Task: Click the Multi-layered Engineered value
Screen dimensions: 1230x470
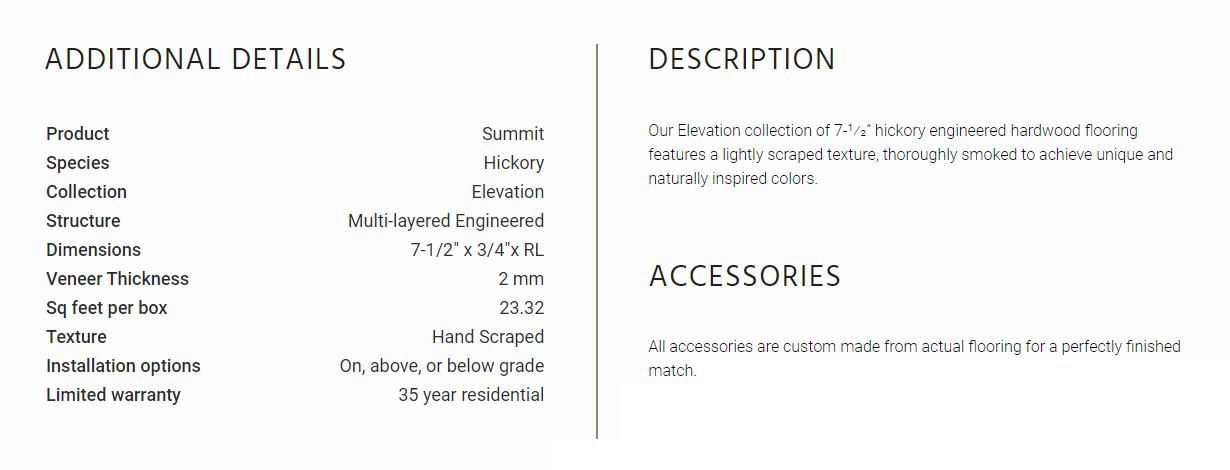Action: (446, 221)
